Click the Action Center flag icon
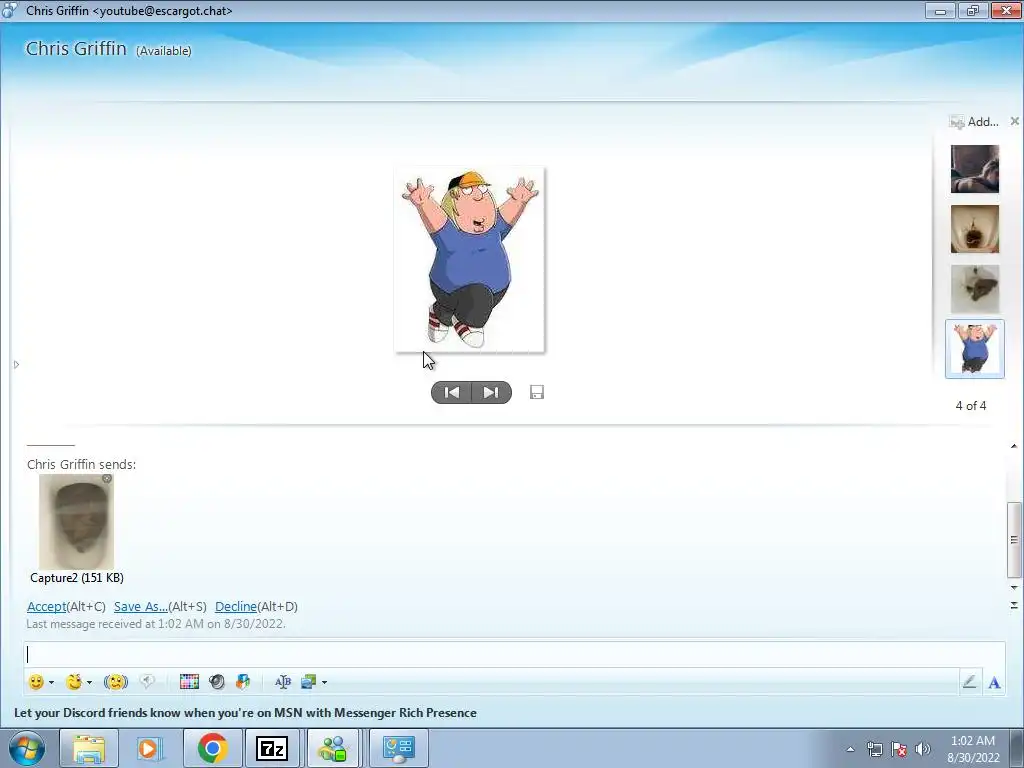Image resolution: width=1024 pixels, height=768 pixels. pos(899,749)
